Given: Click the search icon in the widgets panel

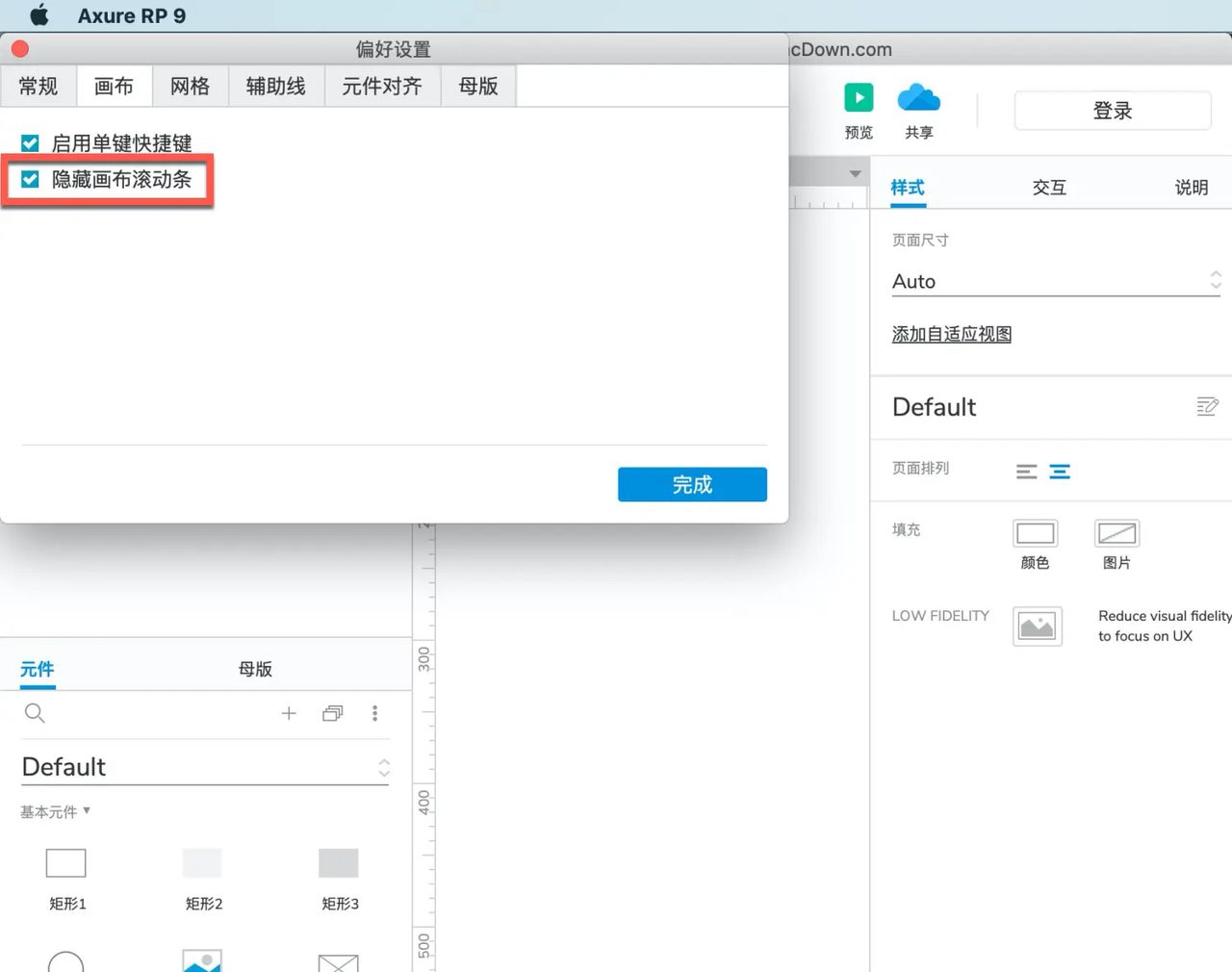Looking at the screenshot, I should coord(35,713).
